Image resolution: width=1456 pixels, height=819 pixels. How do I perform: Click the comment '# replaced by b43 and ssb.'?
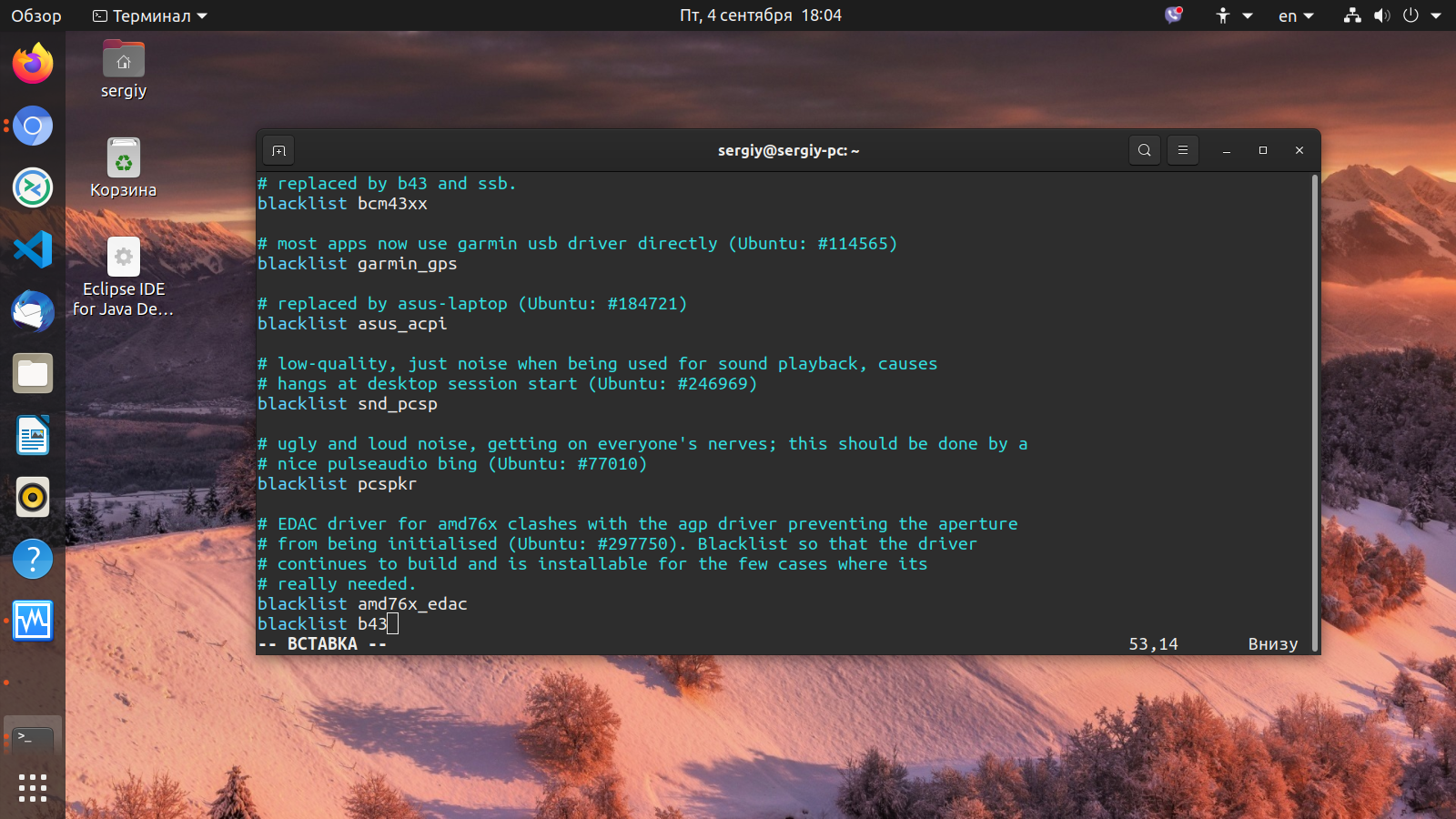click(x=387, y=184)
